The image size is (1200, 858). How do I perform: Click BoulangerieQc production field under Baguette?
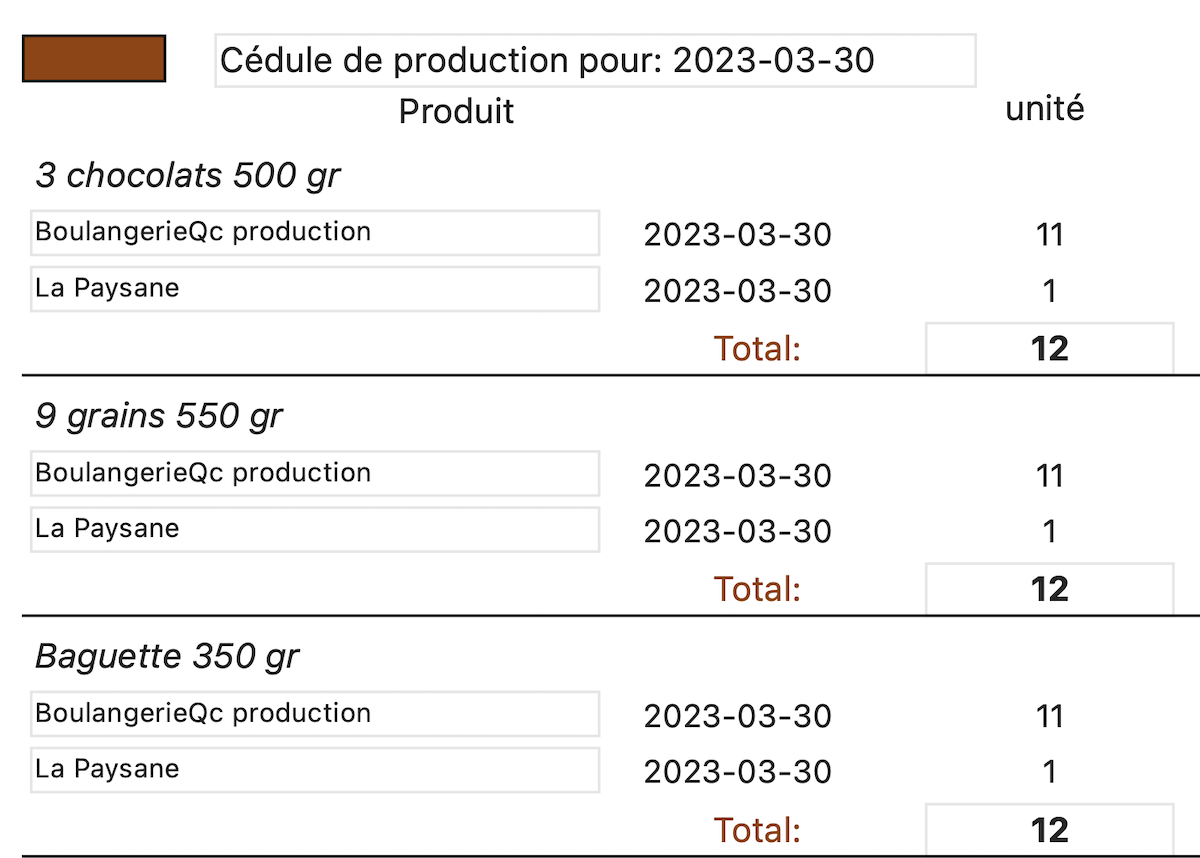315,714
